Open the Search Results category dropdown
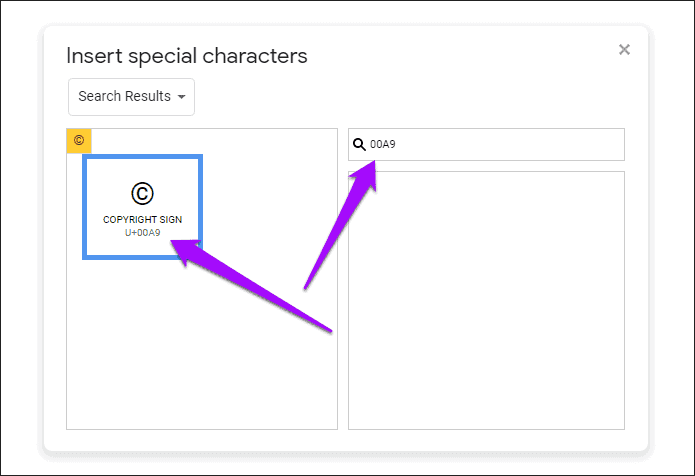The width and height of the screenshot is (695, 476). coord(131,97)
